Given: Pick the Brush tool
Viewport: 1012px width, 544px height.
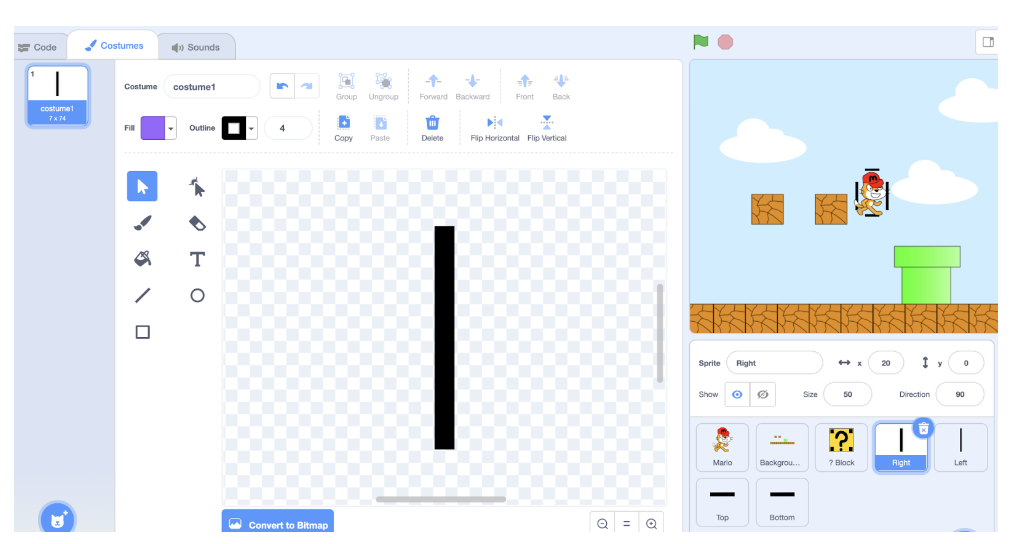Looking at the screenshot, I should [x=142, y=223].
